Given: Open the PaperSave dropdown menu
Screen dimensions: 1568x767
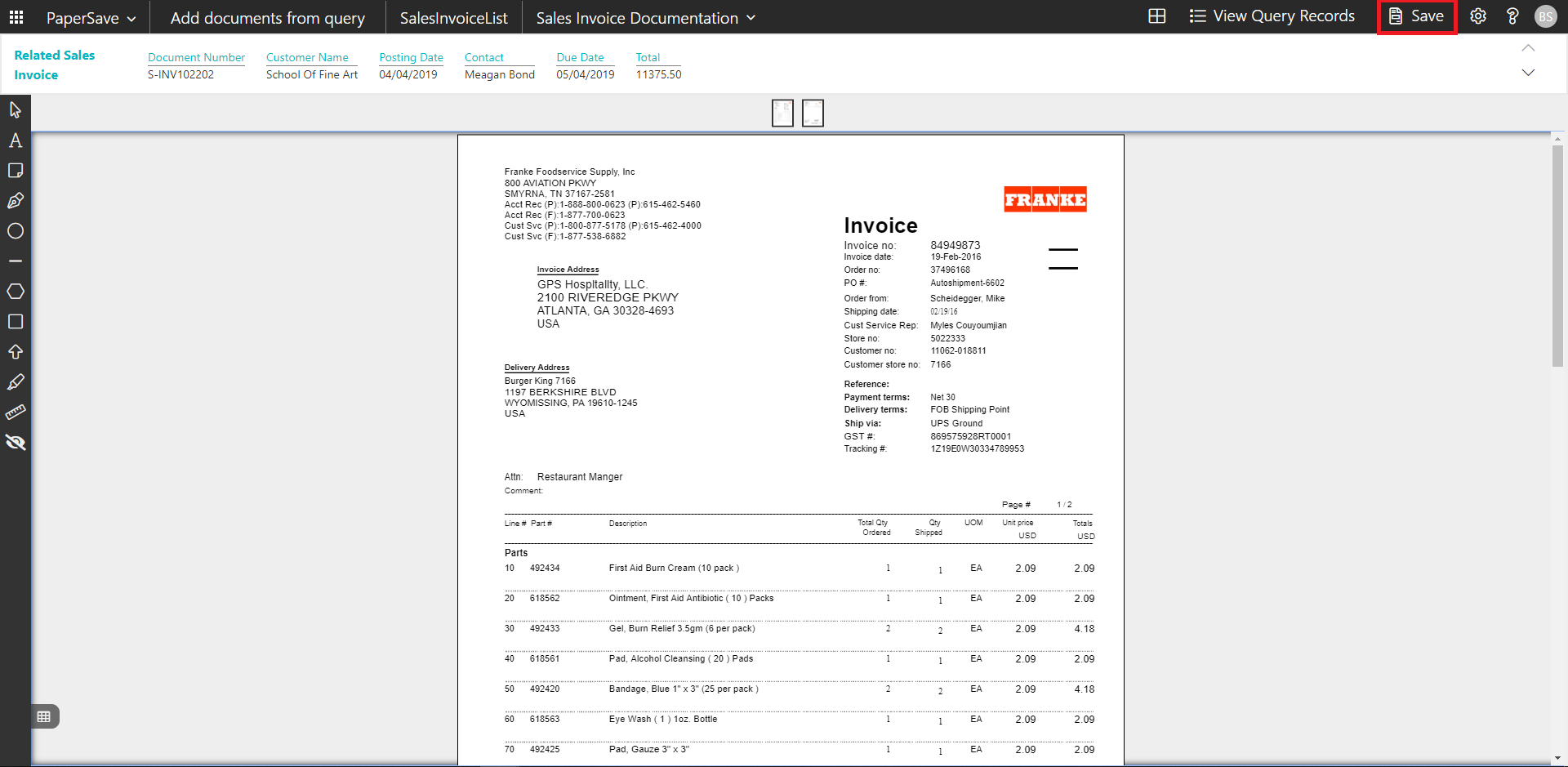Looking at the screenshot, I should [91, 18].
